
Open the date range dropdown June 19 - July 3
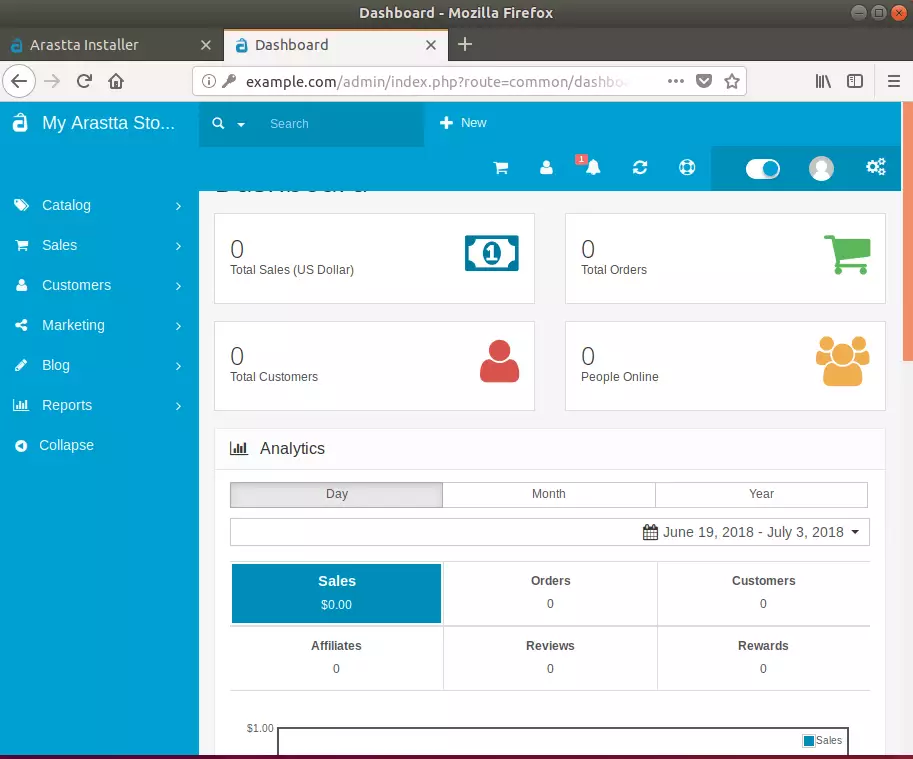(x=550, y=532)
